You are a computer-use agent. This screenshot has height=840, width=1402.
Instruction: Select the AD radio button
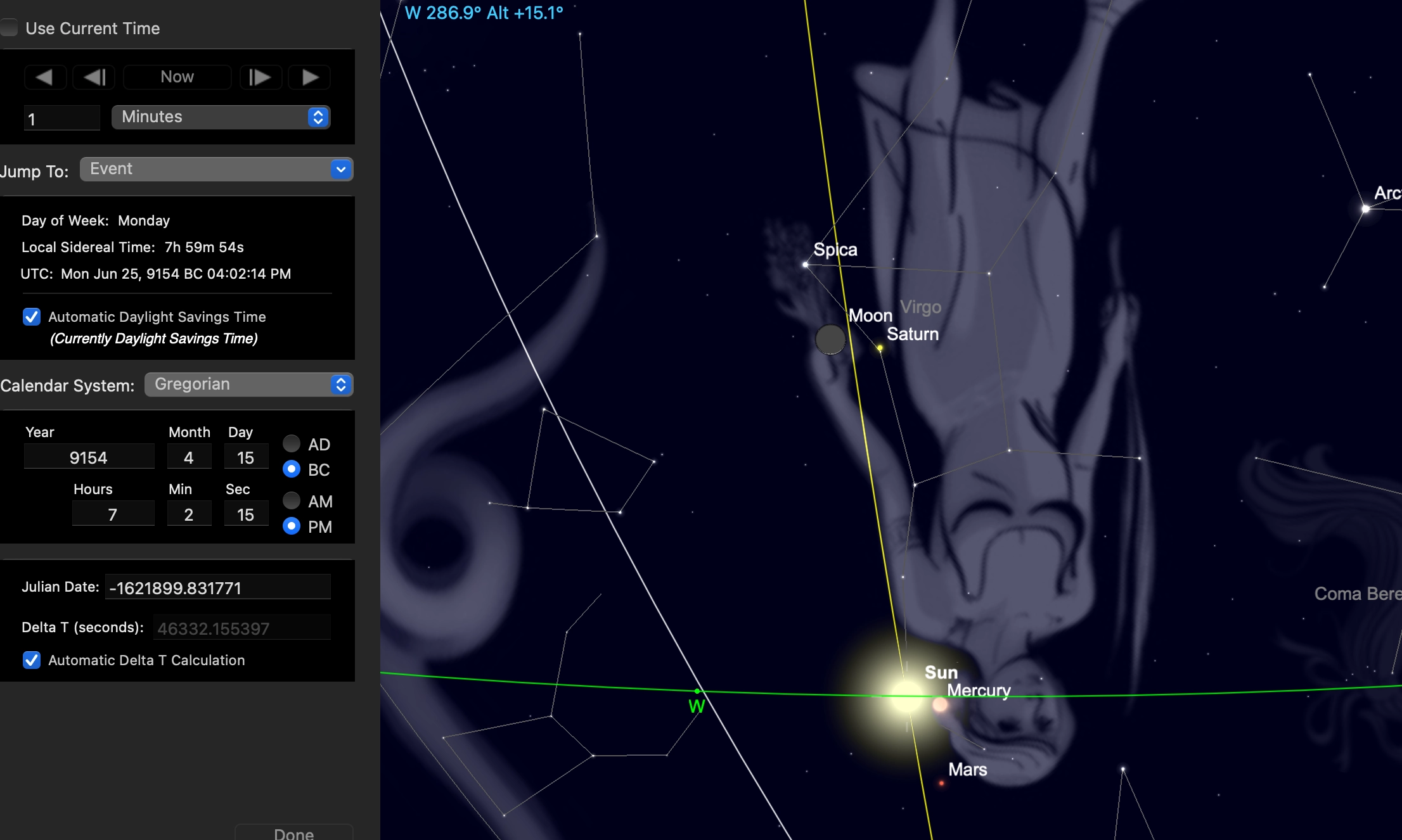(x=292, y=443)
